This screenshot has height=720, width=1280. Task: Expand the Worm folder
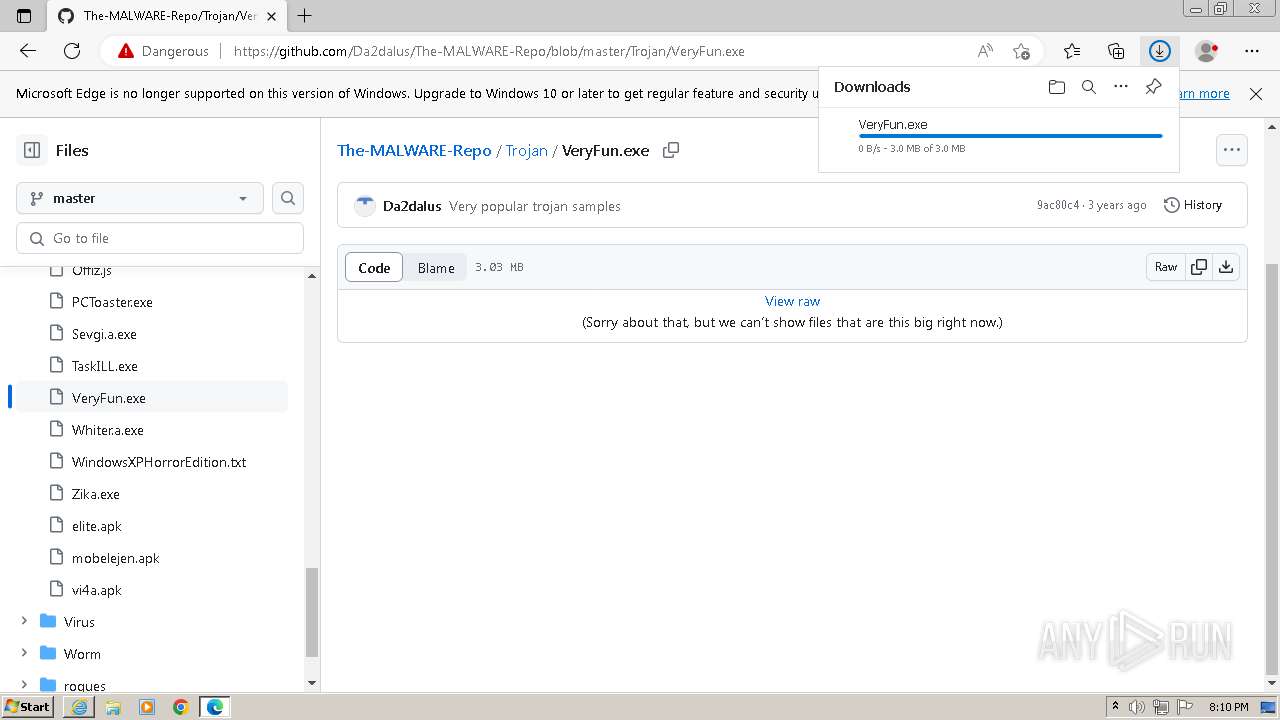click(24, 654)
